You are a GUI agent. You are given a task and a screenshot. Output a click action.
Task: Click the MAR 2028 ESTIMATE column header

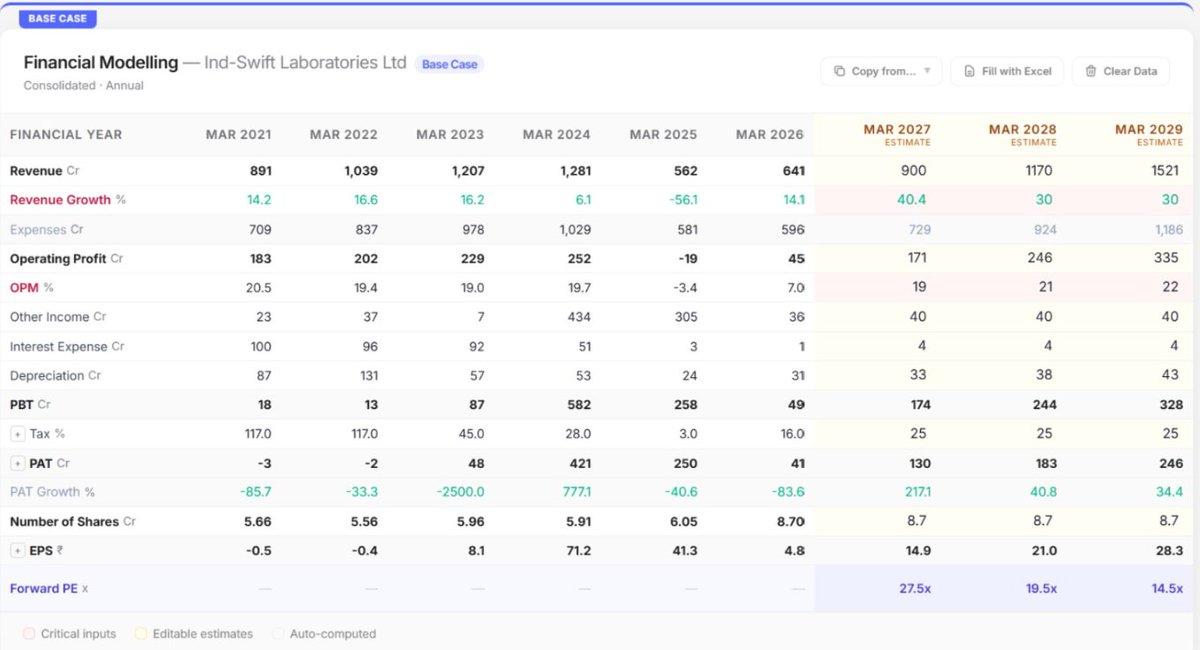click(x=1022, y=135)
